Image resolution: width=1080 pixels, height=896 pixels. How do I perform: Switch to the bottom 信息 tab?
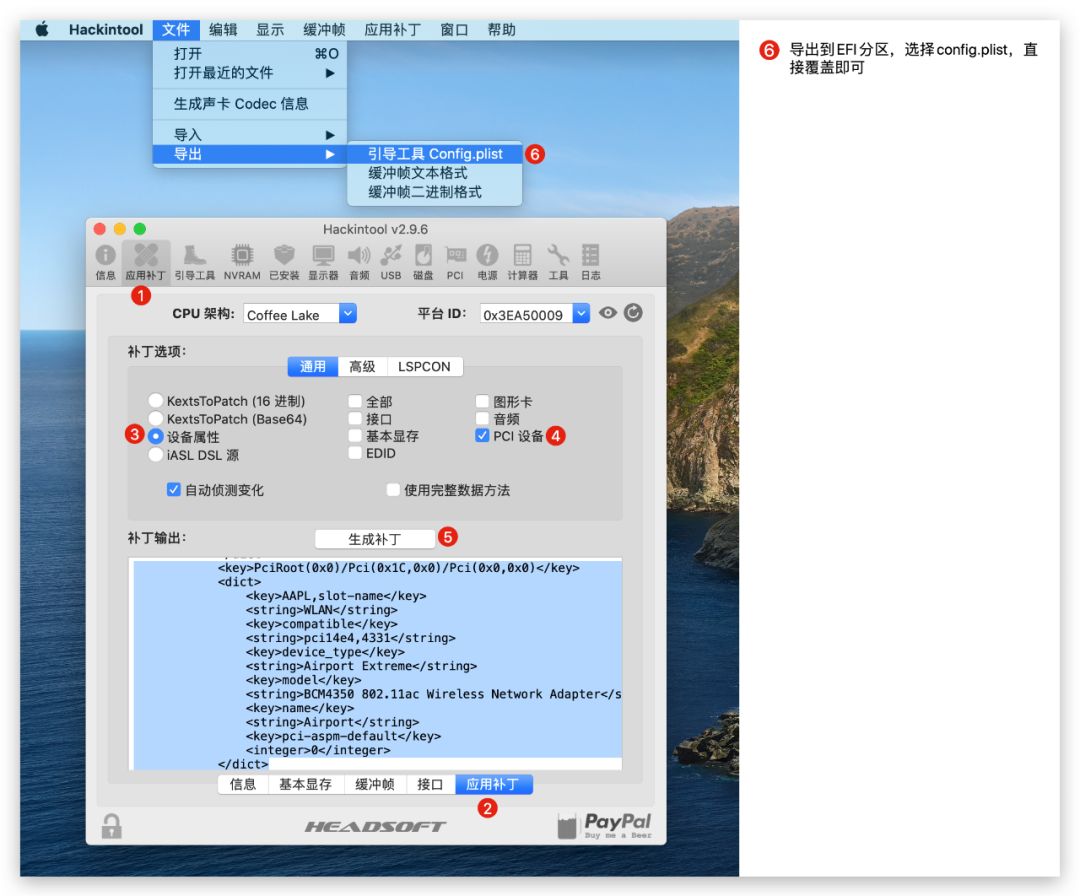click(x=242, y=784)
